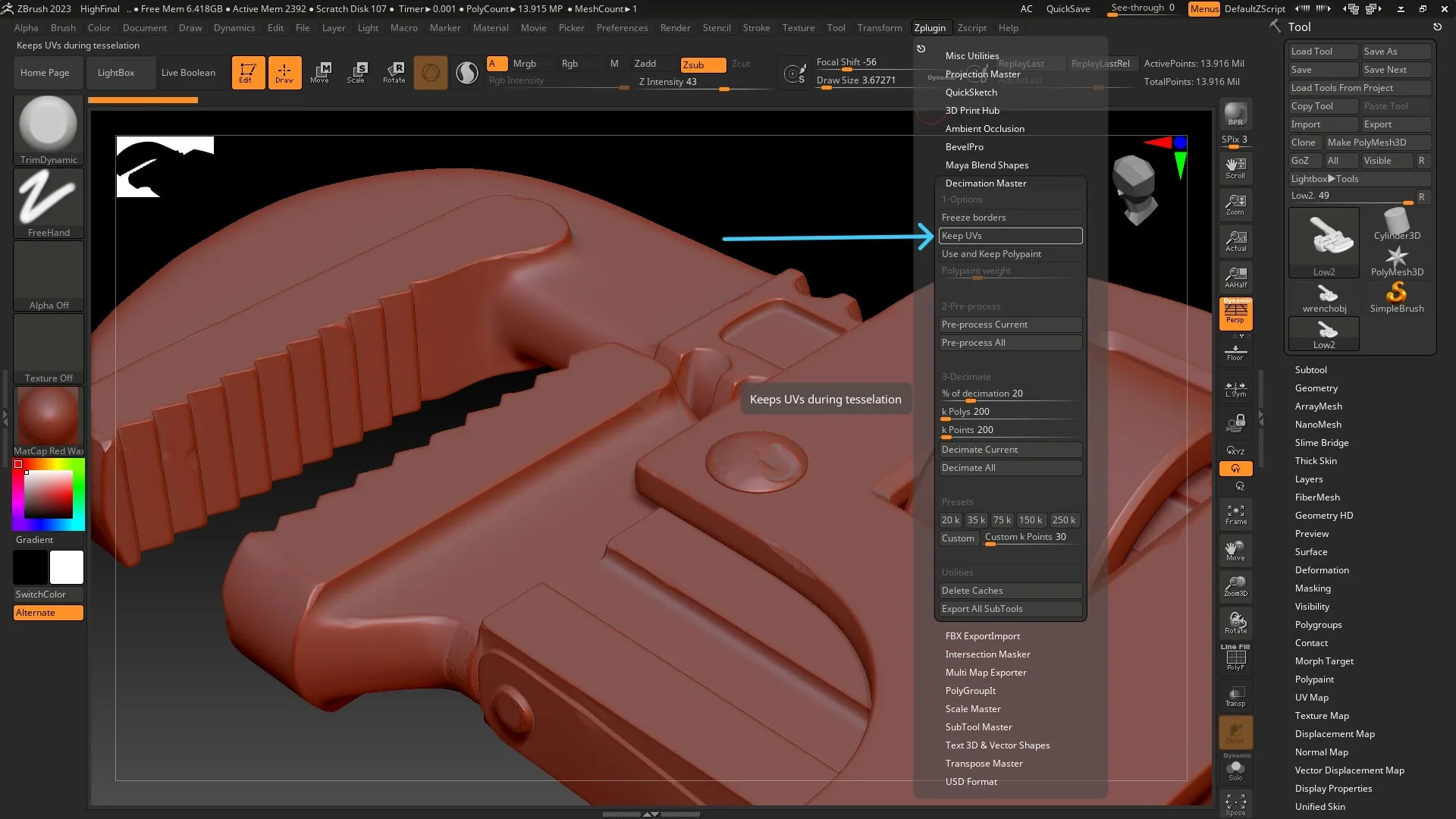The width and height of the screenshot is (1456, 819).
Task: Click the Zoom3D icon
Action: pos(1235,587)
